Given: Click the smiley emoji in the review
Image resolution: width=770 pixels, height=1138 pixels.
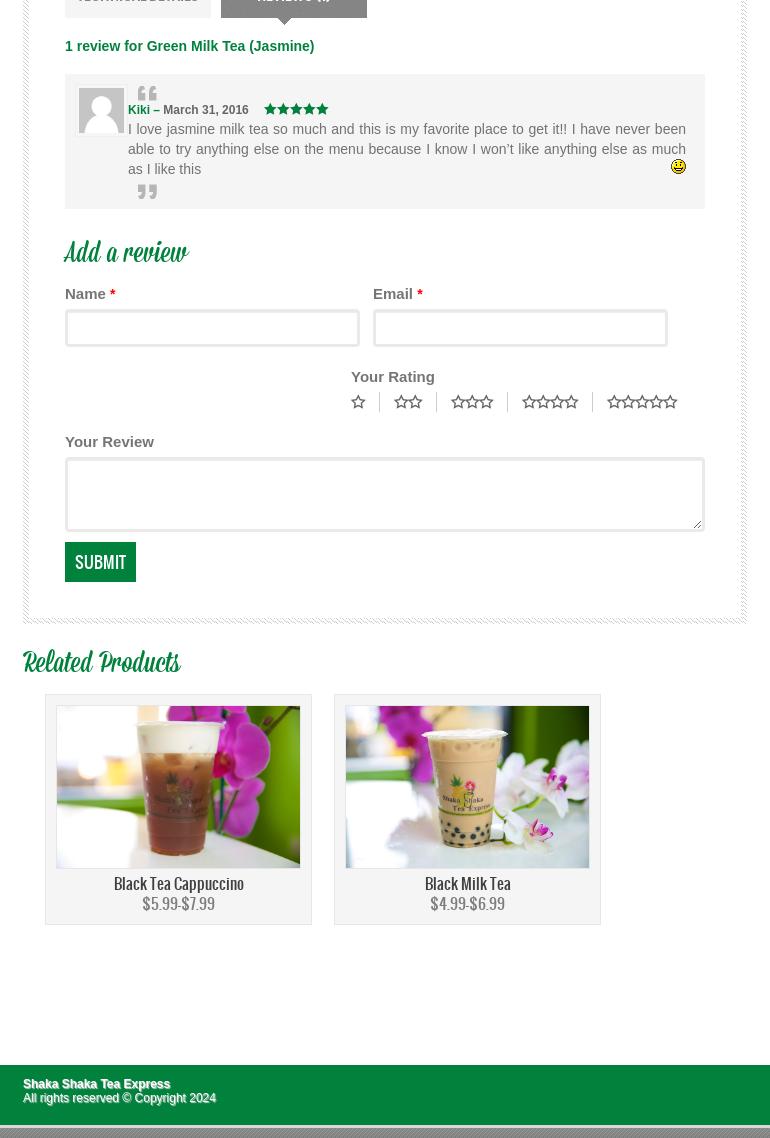Looking at the screenshot, I should pyautogui.click(x=678, y=167).
